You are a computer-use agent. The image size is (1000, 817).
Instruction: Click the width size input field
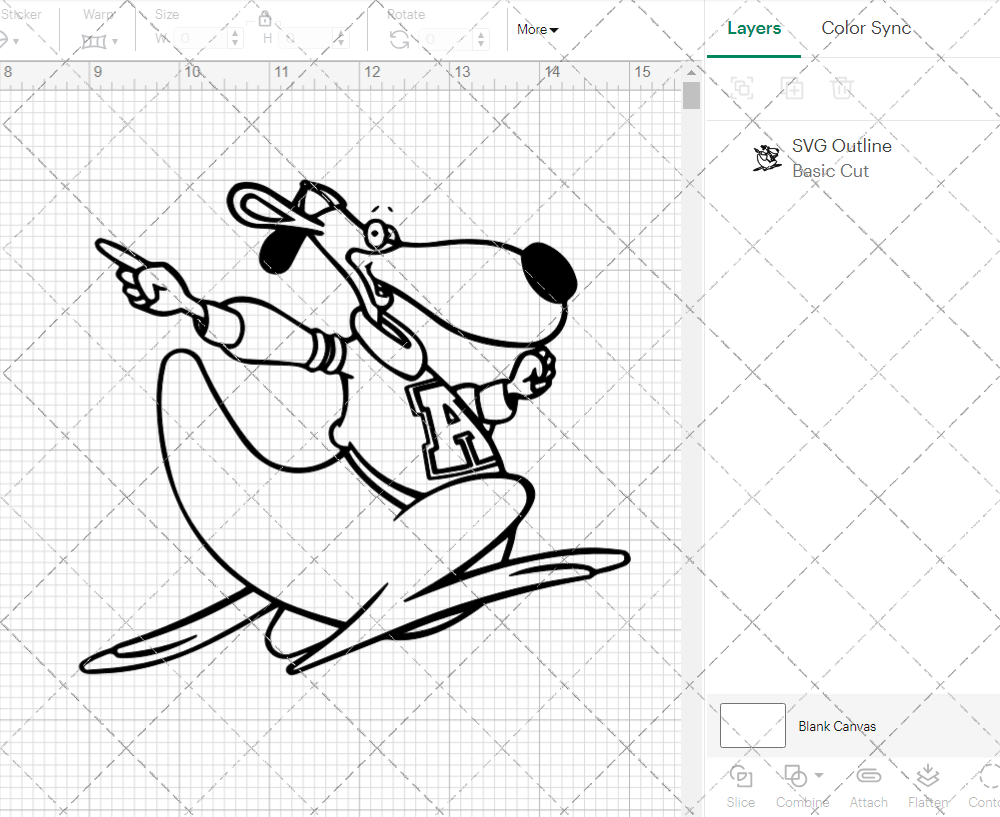[x=201, y=39]
